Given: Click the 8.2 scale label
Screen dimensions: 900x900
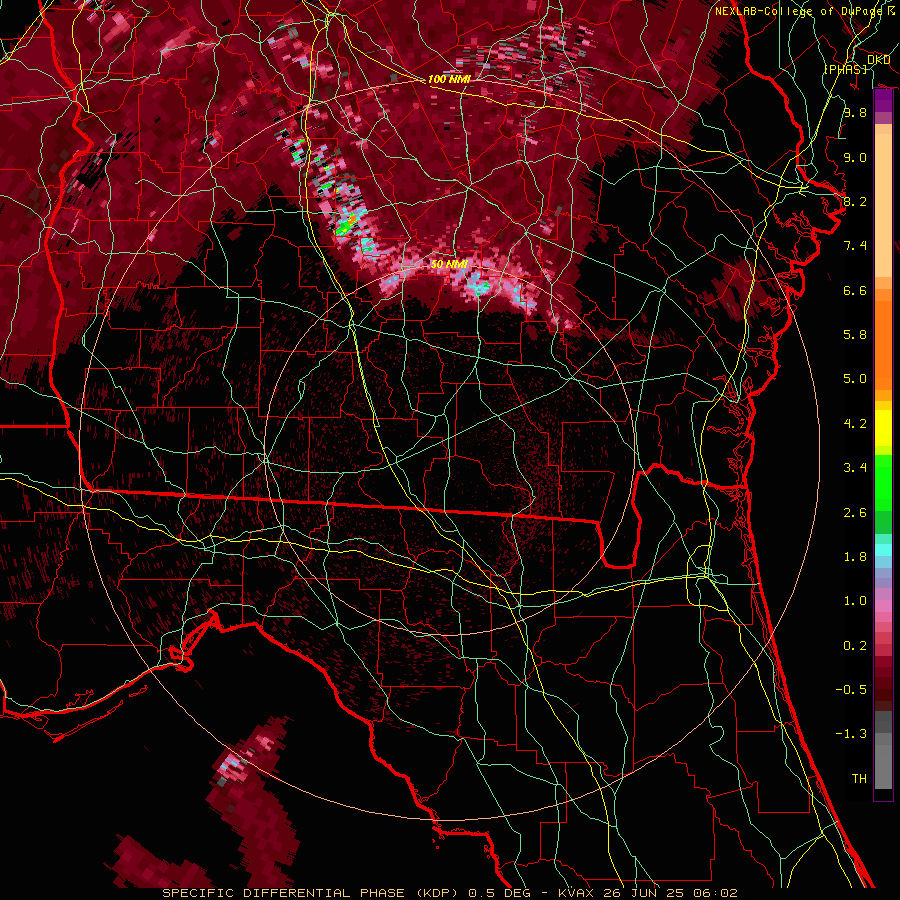Looking at the screenshot, I should [855, 201].
